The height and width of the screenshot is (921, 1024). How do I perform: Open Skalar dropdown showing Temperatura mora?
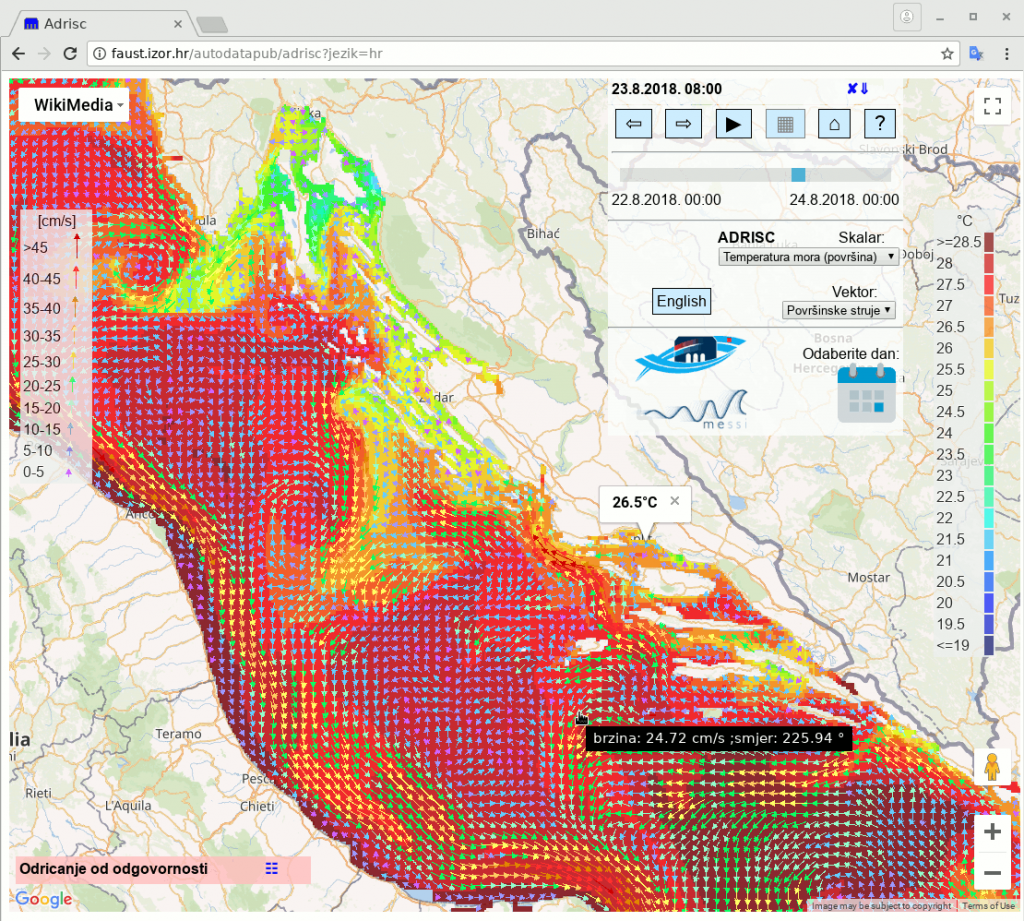point(808,257)
